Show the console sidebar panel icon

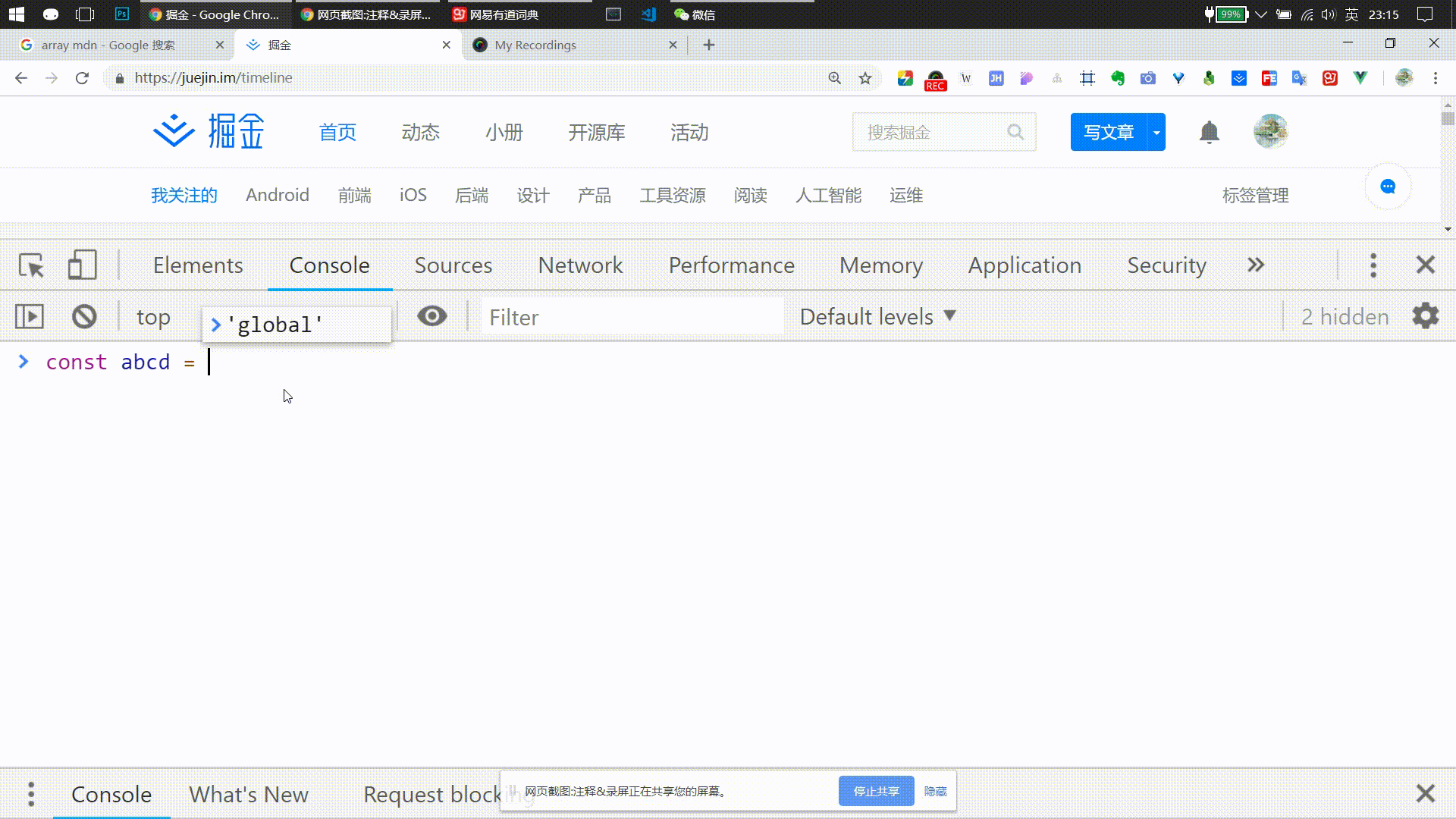click(30, 316)
